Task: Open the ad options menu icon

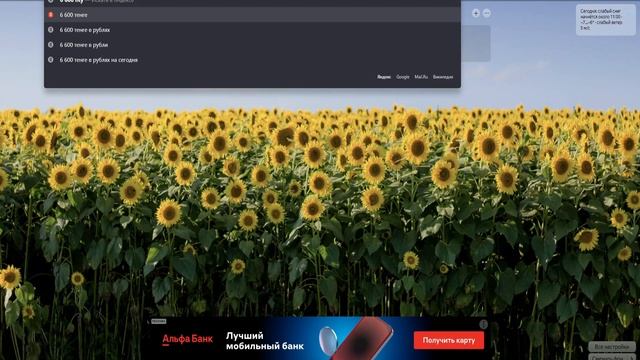Action: click(x=484, y=324)
